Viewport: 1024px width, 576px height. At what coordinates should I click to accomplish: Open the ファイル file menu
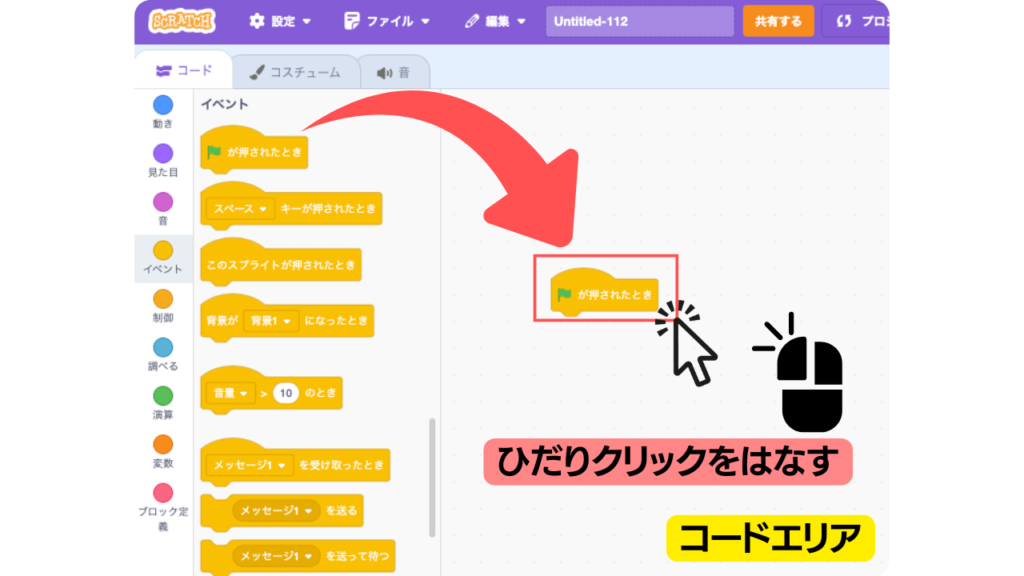tap(387, 22)
